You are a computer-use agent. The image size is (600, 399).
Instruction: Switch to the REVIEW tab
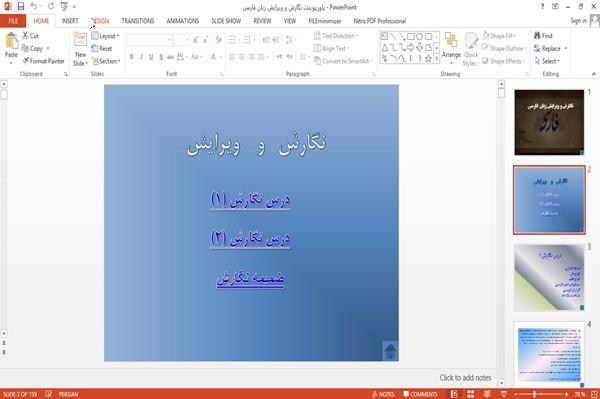pos(262,21)
